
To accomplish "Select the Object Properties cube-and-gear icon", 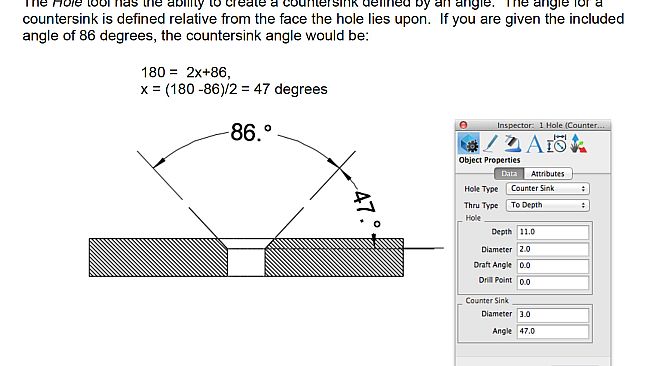I will coord(468,144).
